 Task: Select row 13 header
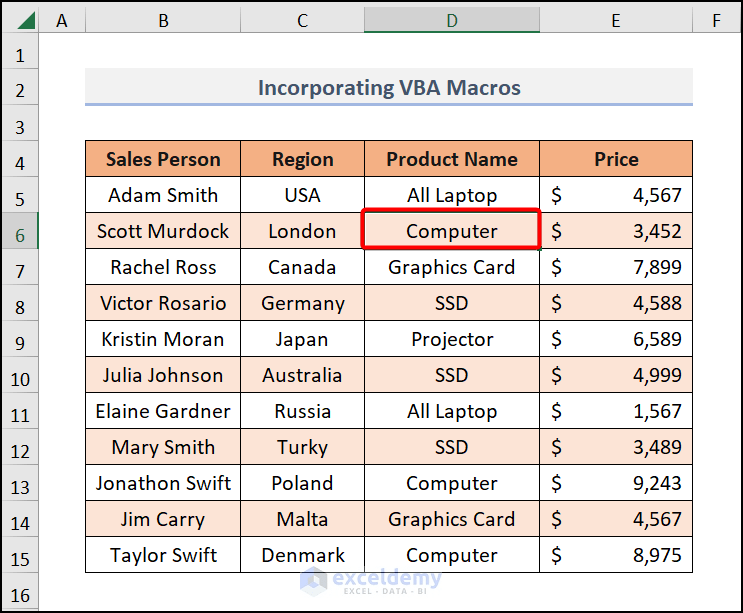pyautogui.click(x=20, y=483)
